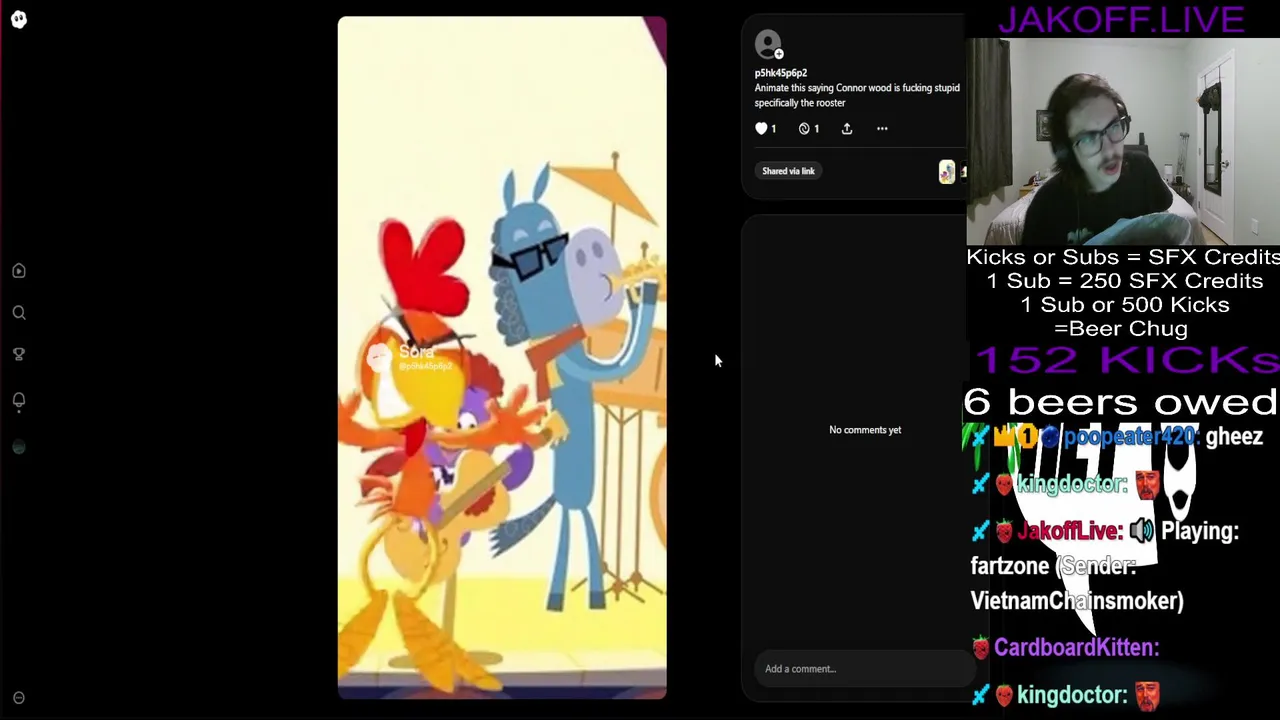Image resolution: width=1280 pixels, height=720 pixels.
Task: Open the three-dot more options menu
Action: (882, 128)
